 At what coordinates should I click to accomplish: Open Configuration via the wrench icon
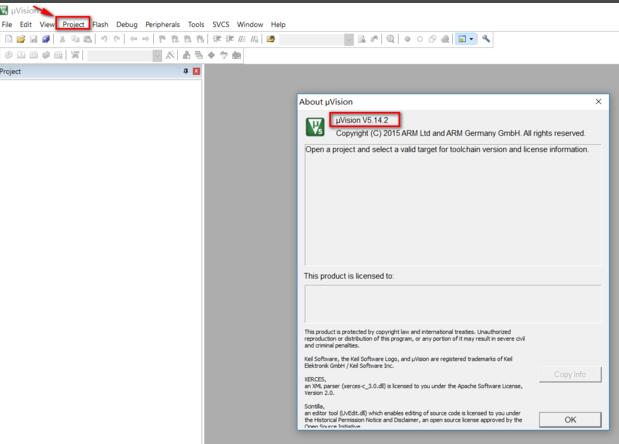point(487,39)
